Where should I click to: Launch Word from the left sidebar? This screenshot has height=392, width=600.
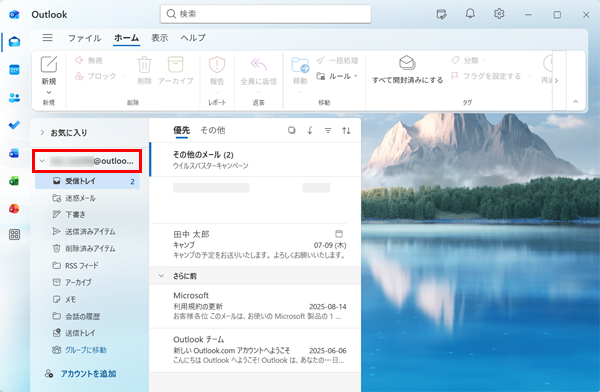pos(15,153)
